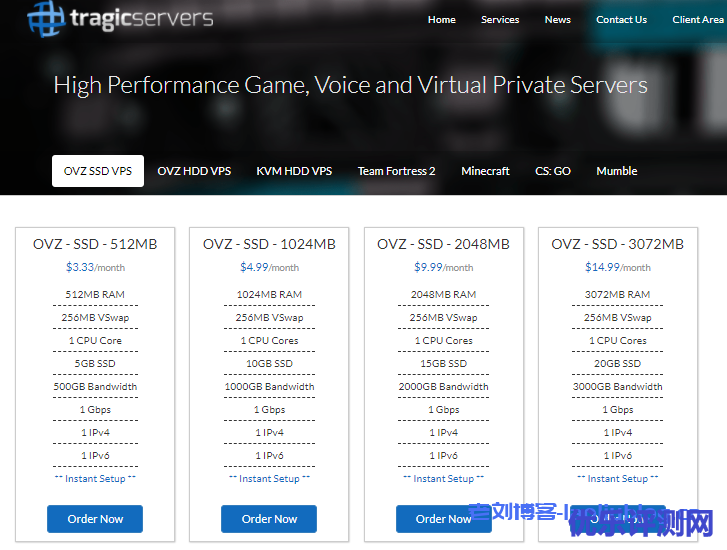Viewport: 727px width, 550px height.
Task: Click the OVZ - SSD - 1024MB heading
Action: [x=269, y=244]
